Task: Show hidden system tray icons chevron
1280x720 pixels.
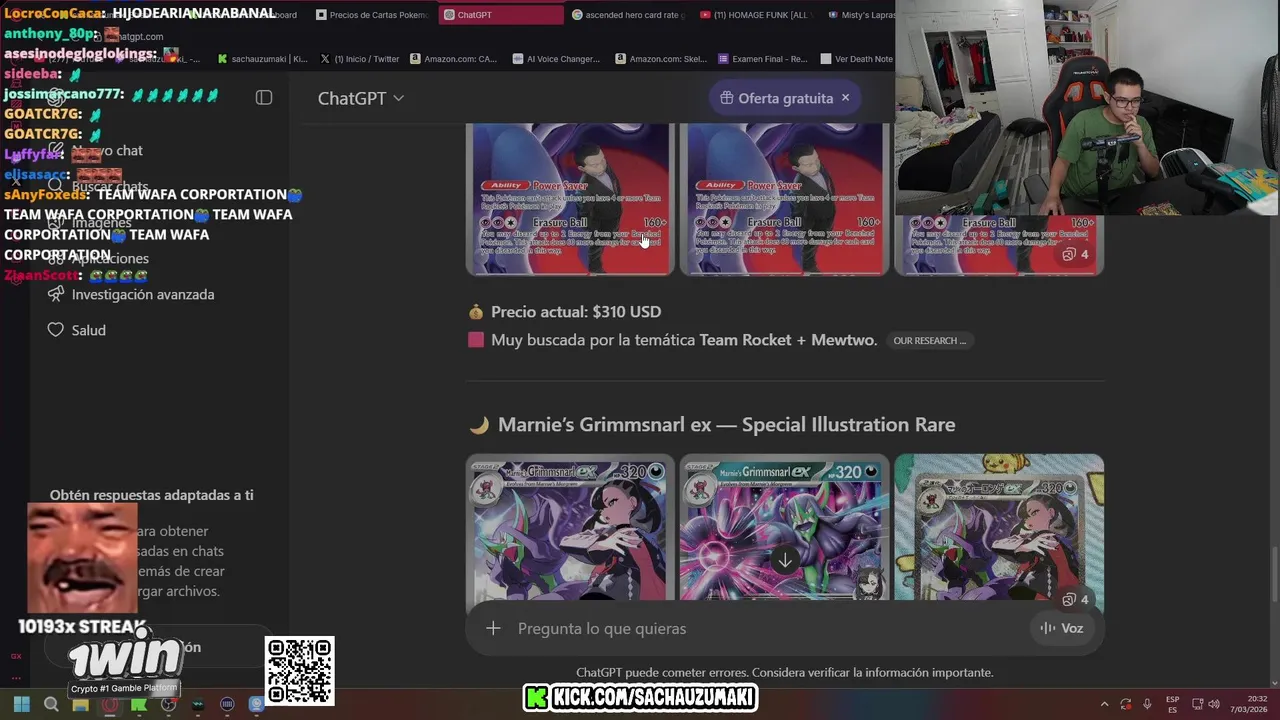Action: coord(1104,704)
